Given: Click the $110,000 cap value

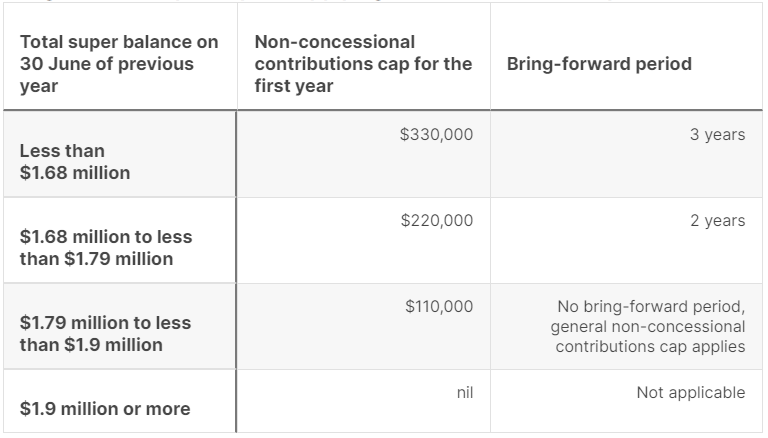Looking at the screenshot, I should point(439,306).
